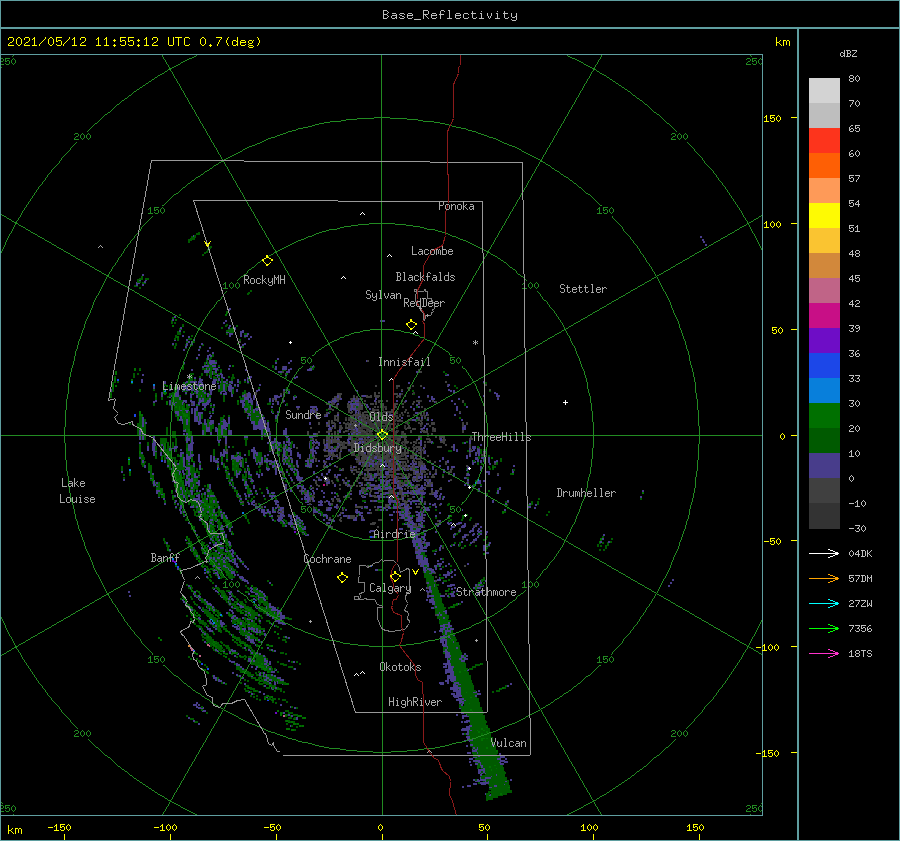Screen dimensions: 900x841
Task: Click the asterisk marker above Limestone label
Action: 190,377
